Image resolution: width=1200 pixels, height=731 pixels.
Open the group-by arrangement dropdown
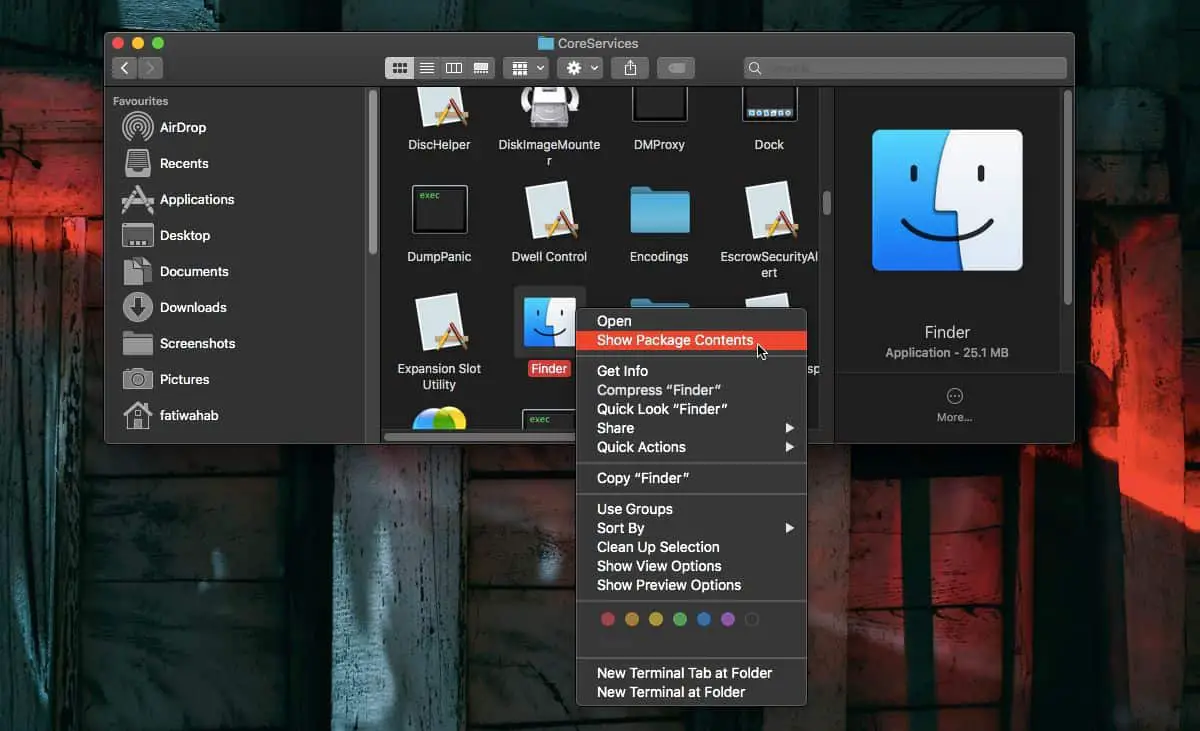(x=527, y=68)
